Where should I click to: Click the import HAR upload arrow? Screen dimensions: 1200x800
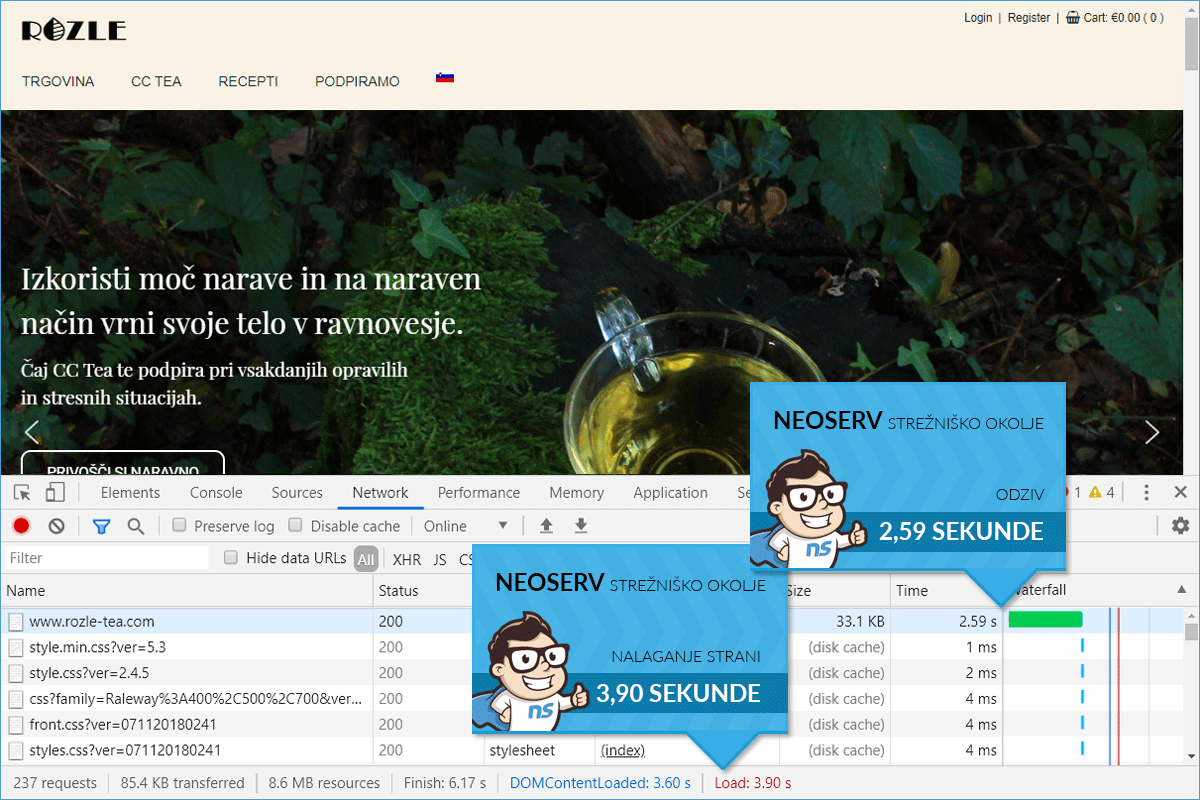[546, 526]
